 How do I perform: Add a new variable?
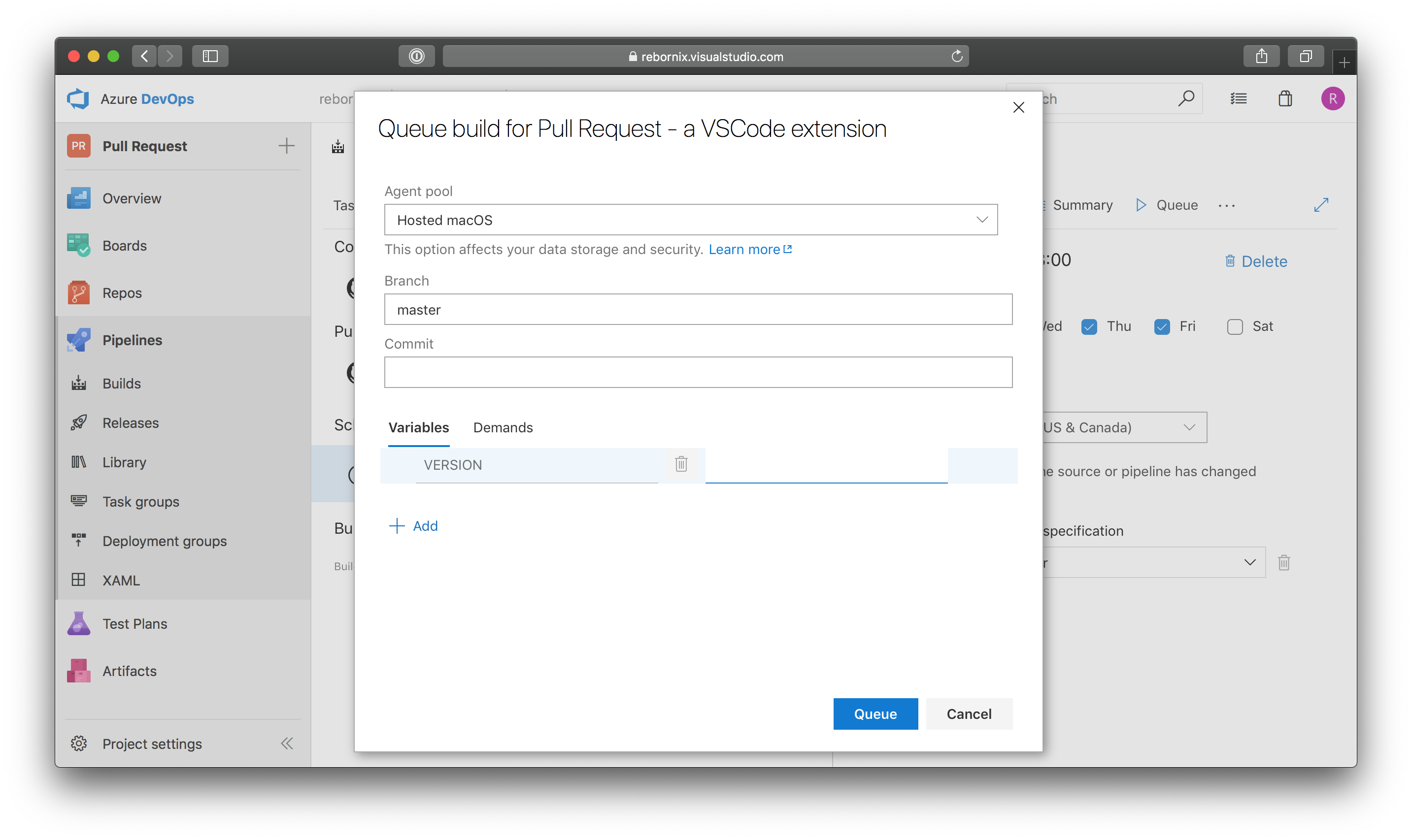(413, 526)
